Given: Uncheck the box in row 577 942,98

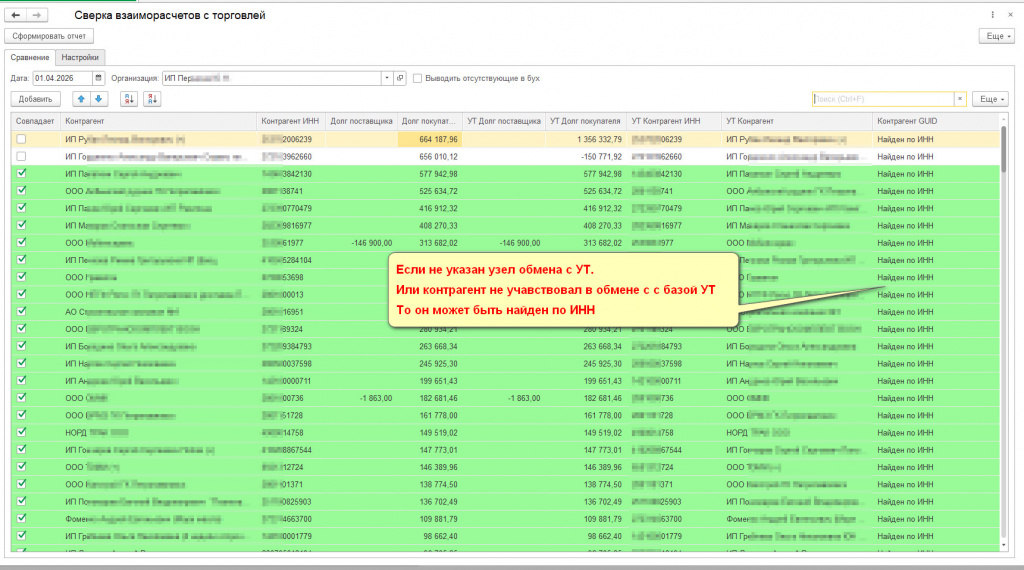Looking at the screenshot, I should point(22,174).
